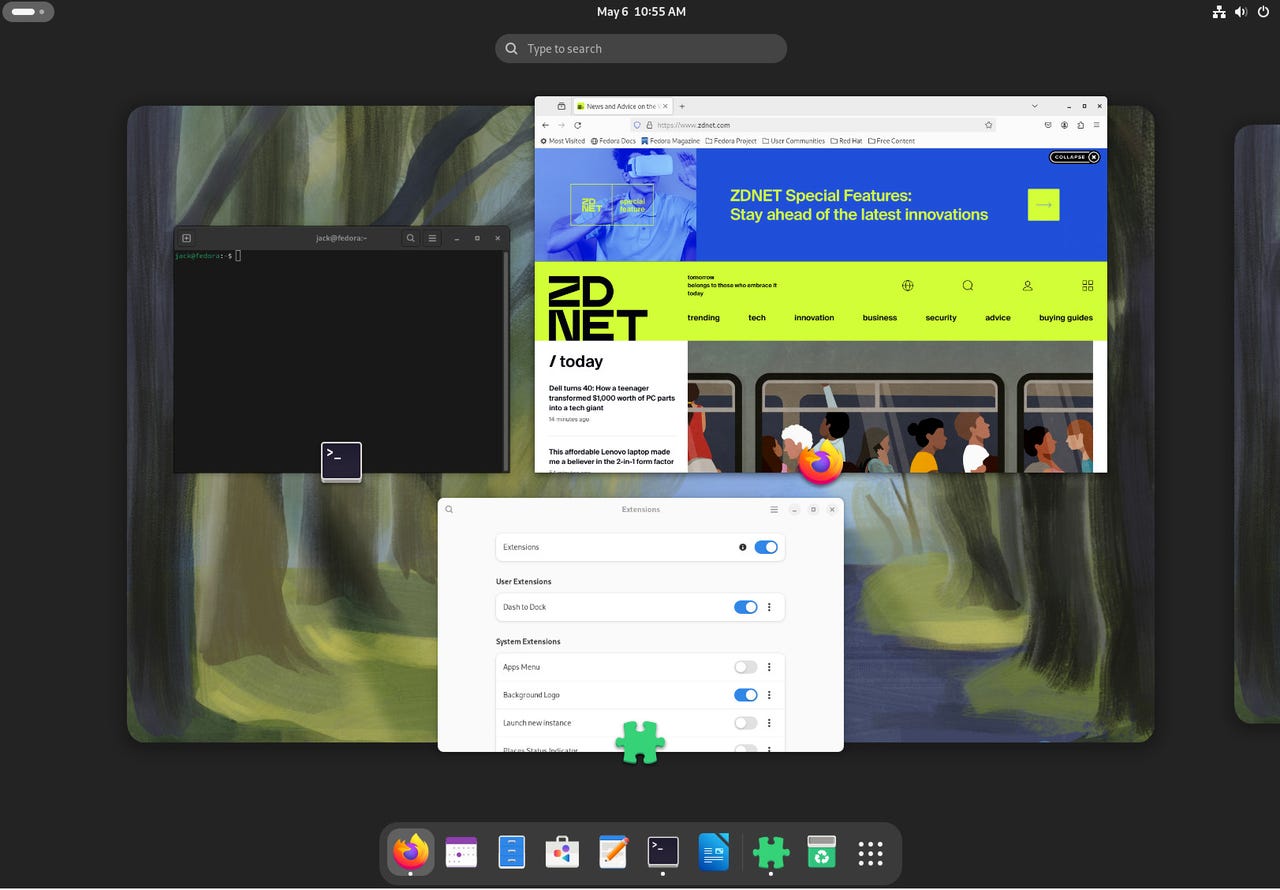Image resolution: width=1280 pixels, height=890 pixels.
Task: Enable the Launch new instance extension
Action: pyautogui.click(x=746, y=723)
